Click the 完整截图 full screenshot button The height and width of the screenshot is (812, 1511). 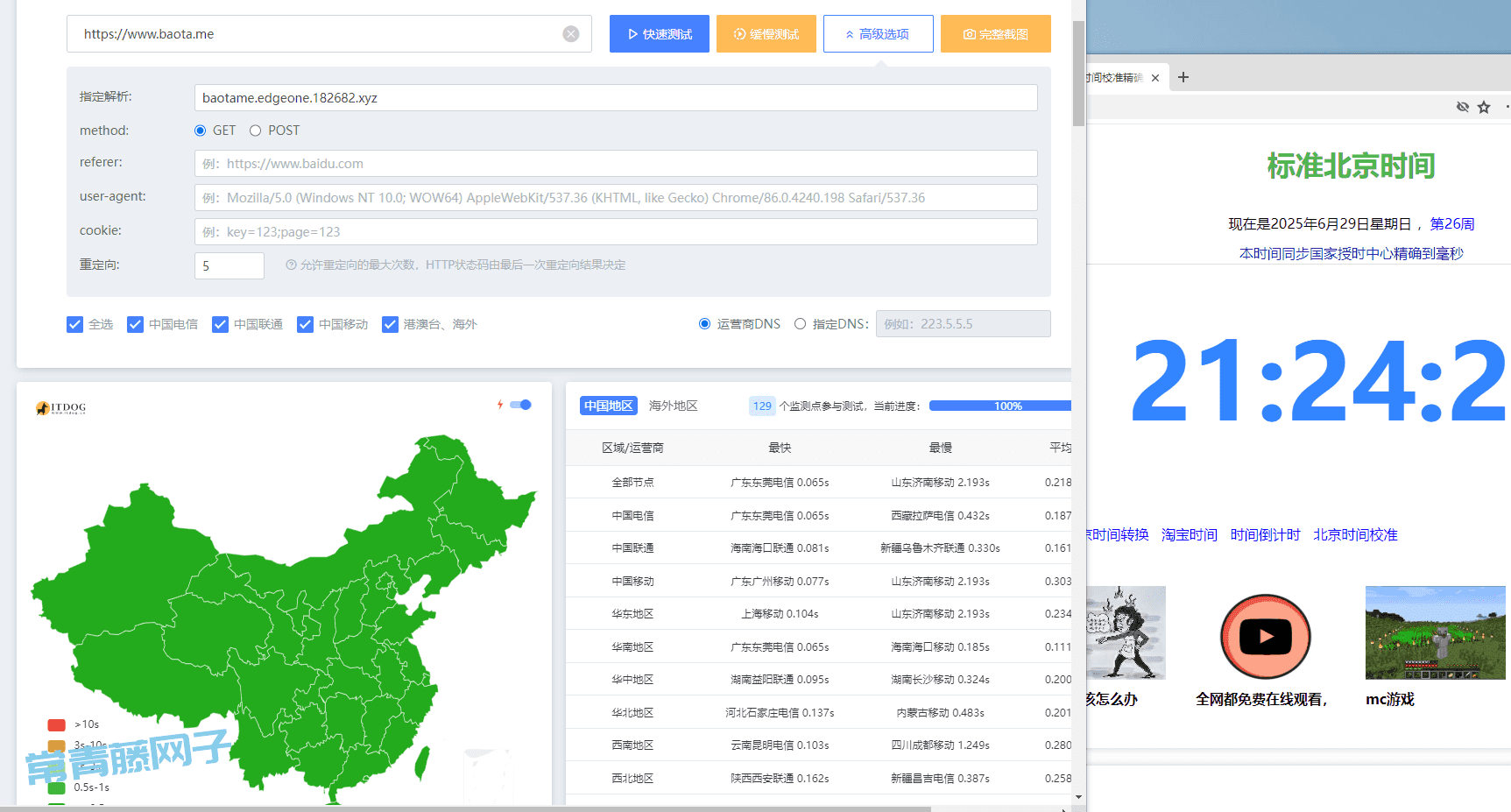(996, 34)
